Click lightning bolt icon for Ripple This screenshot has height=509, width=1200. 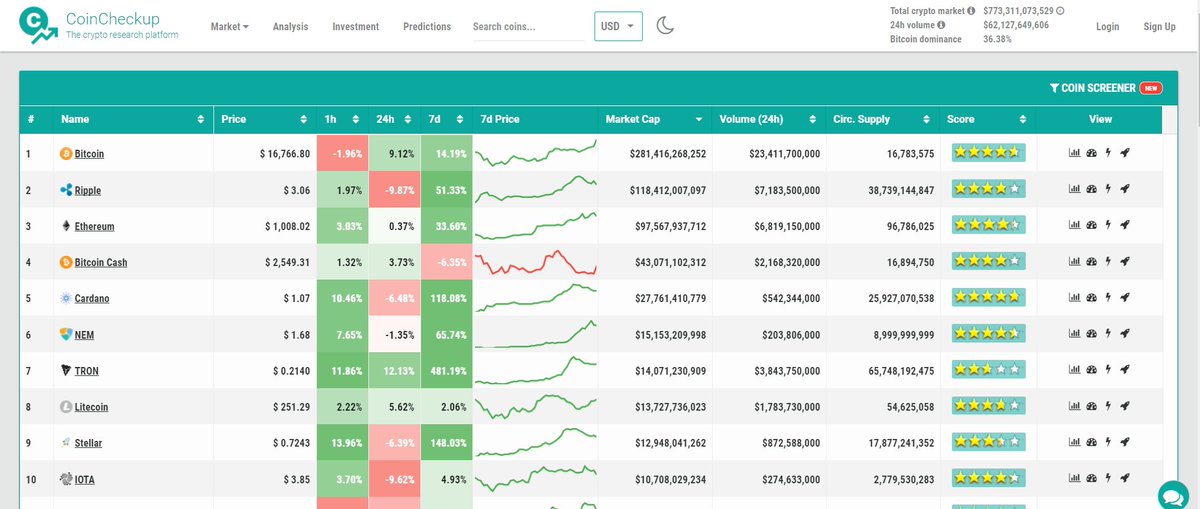click(x=1108, y=190)
